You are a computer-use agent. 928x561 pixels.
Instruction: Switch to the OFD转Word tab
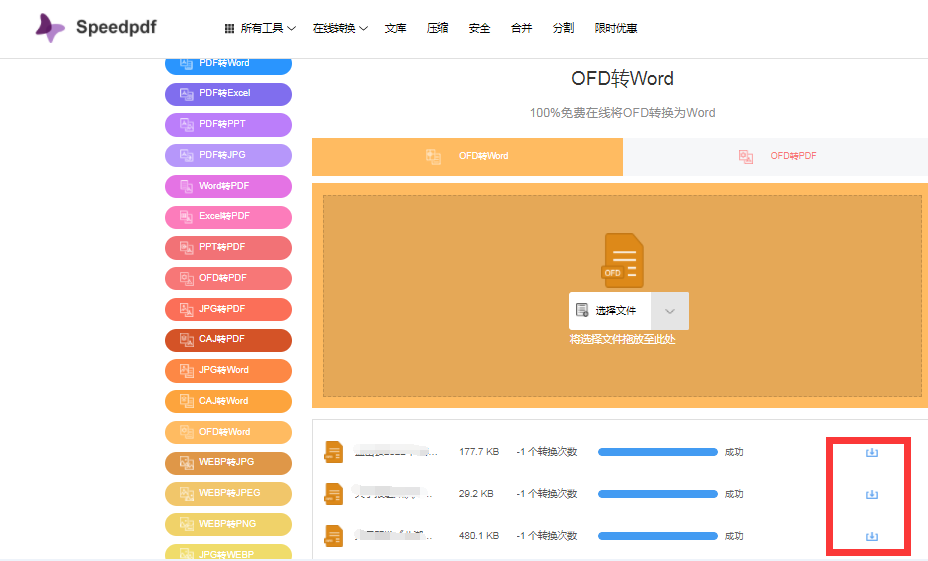[467, 156]
